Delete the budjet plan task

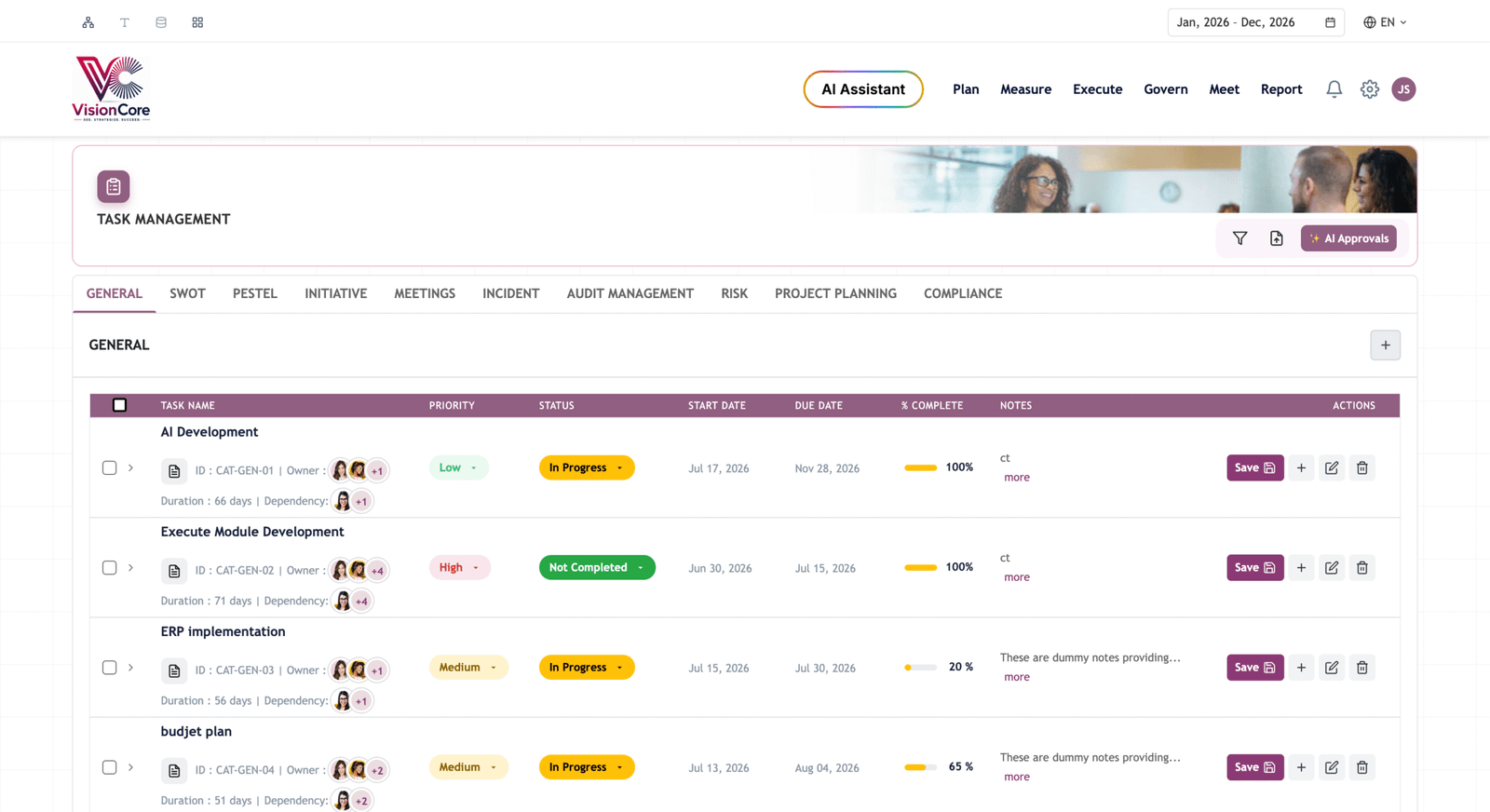(x=1362, y=767)
